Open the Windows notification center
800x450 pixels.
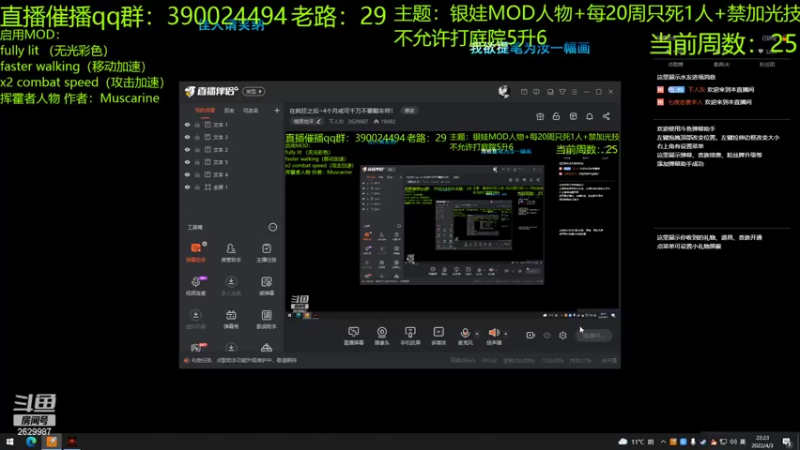tap(787, 442)
